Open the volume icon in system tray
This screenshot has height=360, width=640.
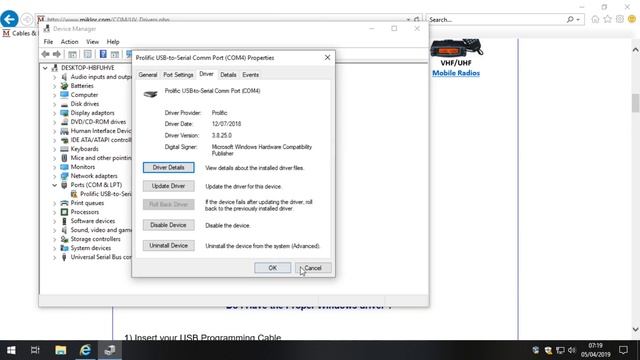(x=571, y=350)
